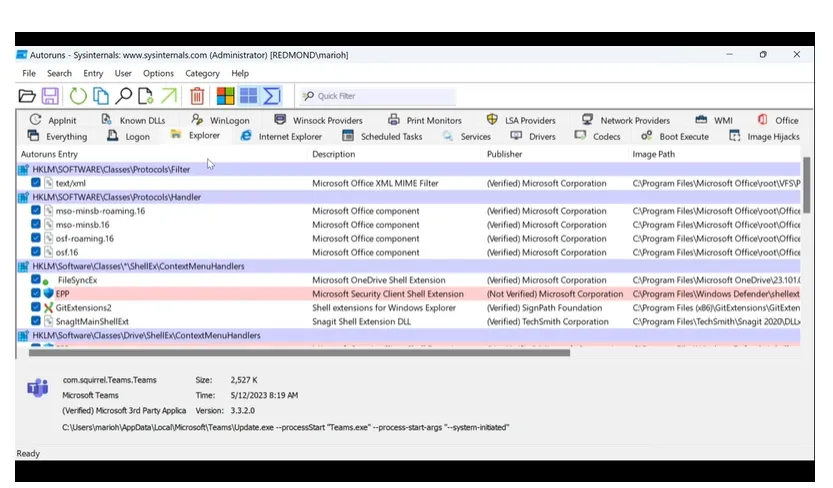Viewport: 833px width, 488px height.
Task: Click the GitExtensions2 entry icon
Action: click(x=49, y=307)
